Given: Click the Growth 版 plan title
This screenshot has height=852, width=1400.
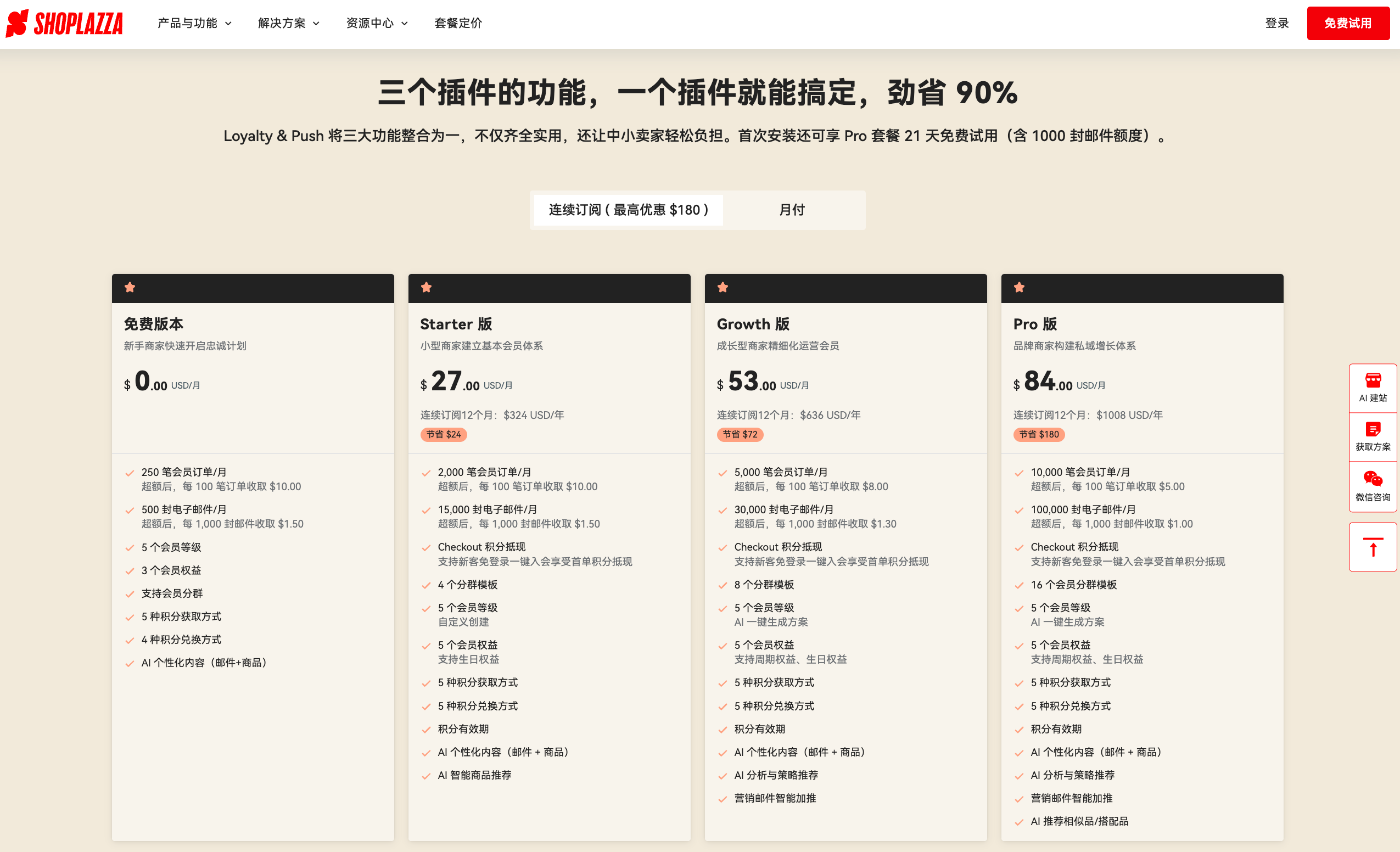Looking at the screenshot, I should [753, 324].
